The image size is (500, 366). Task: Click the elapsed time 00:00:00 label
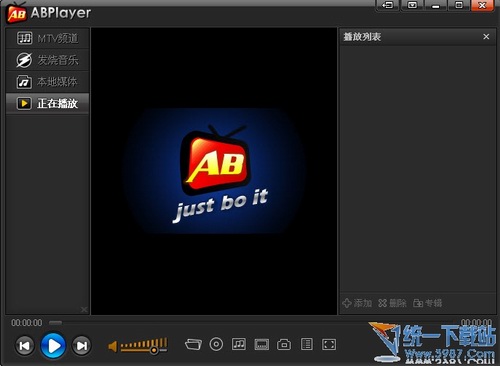27,323
